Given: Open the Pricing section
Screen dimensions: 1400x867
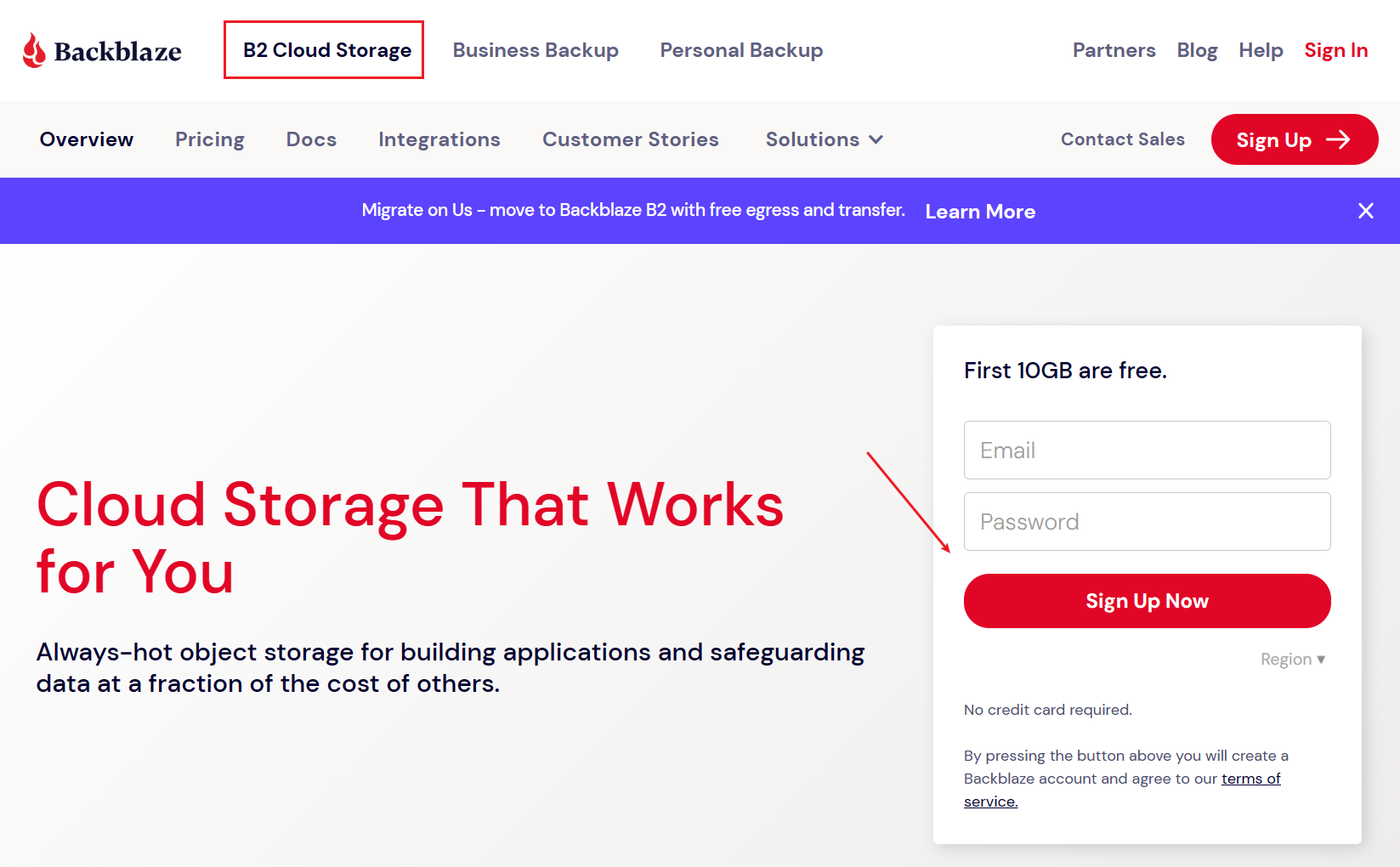Looking at the screenshot, I should pyautogui.click(x=209, y=139).
